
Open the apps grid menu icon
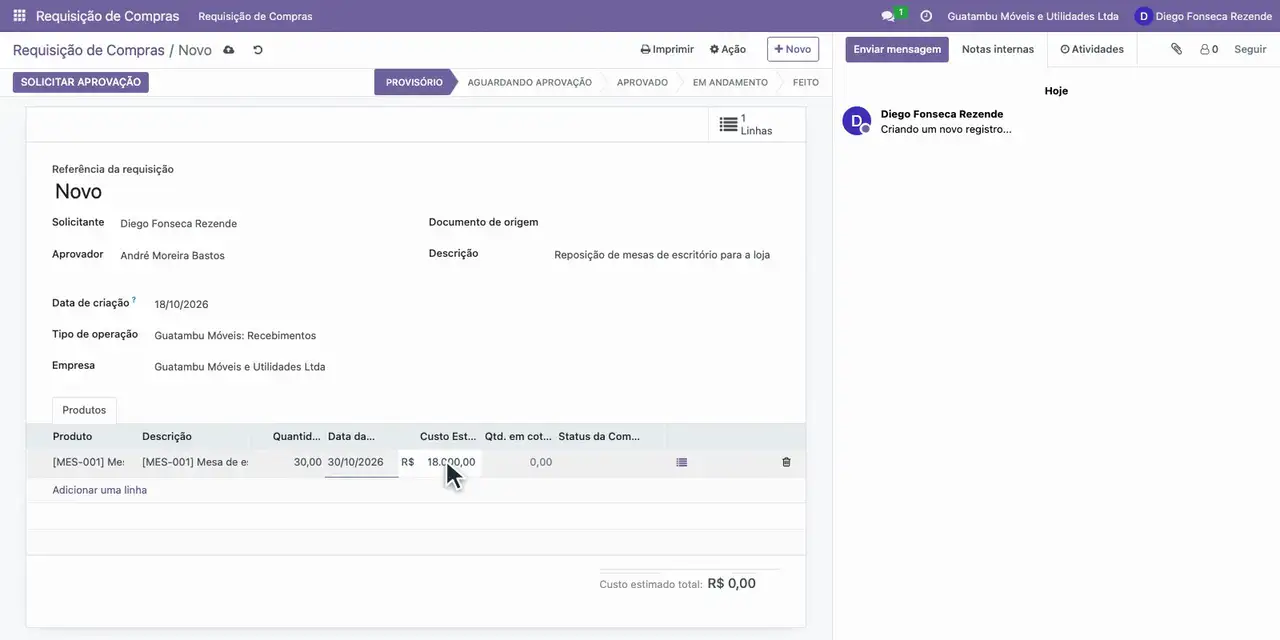coord(19,16)
